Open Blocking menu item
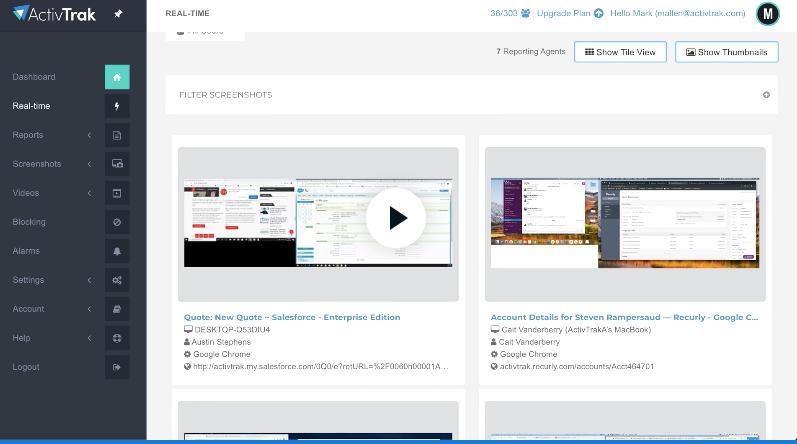The width and height of the screenshot is (797, 444). (x=29, y=222)
